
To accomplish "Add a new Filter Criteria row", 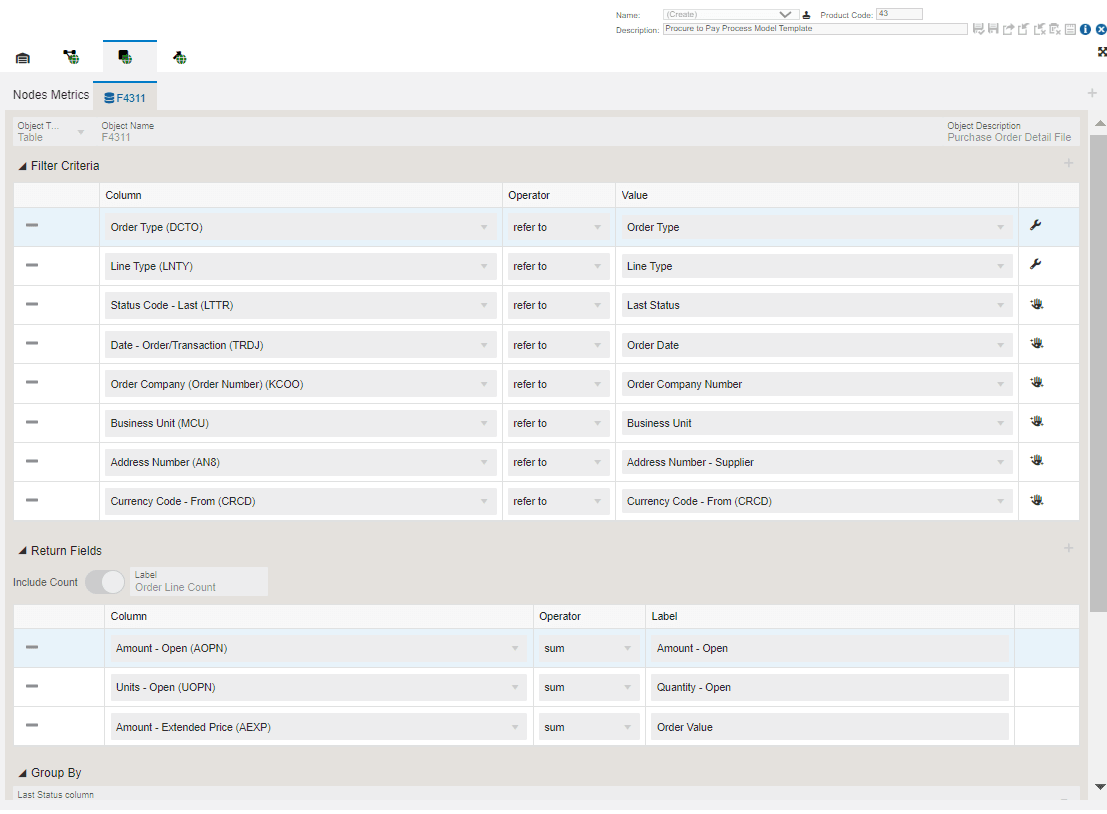I will (1068, 163).
